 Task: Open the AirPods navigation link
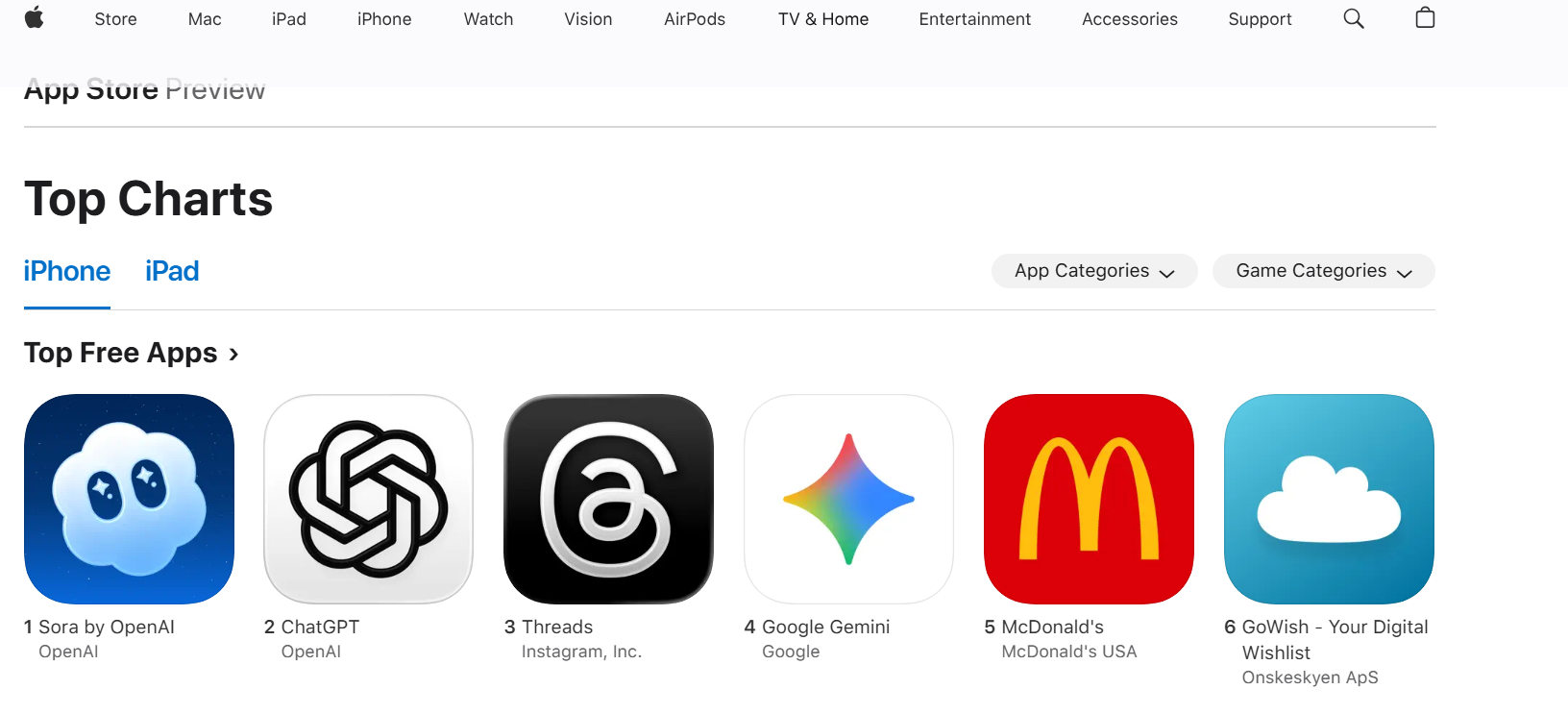pyautogui.click(x=695, y=19)
